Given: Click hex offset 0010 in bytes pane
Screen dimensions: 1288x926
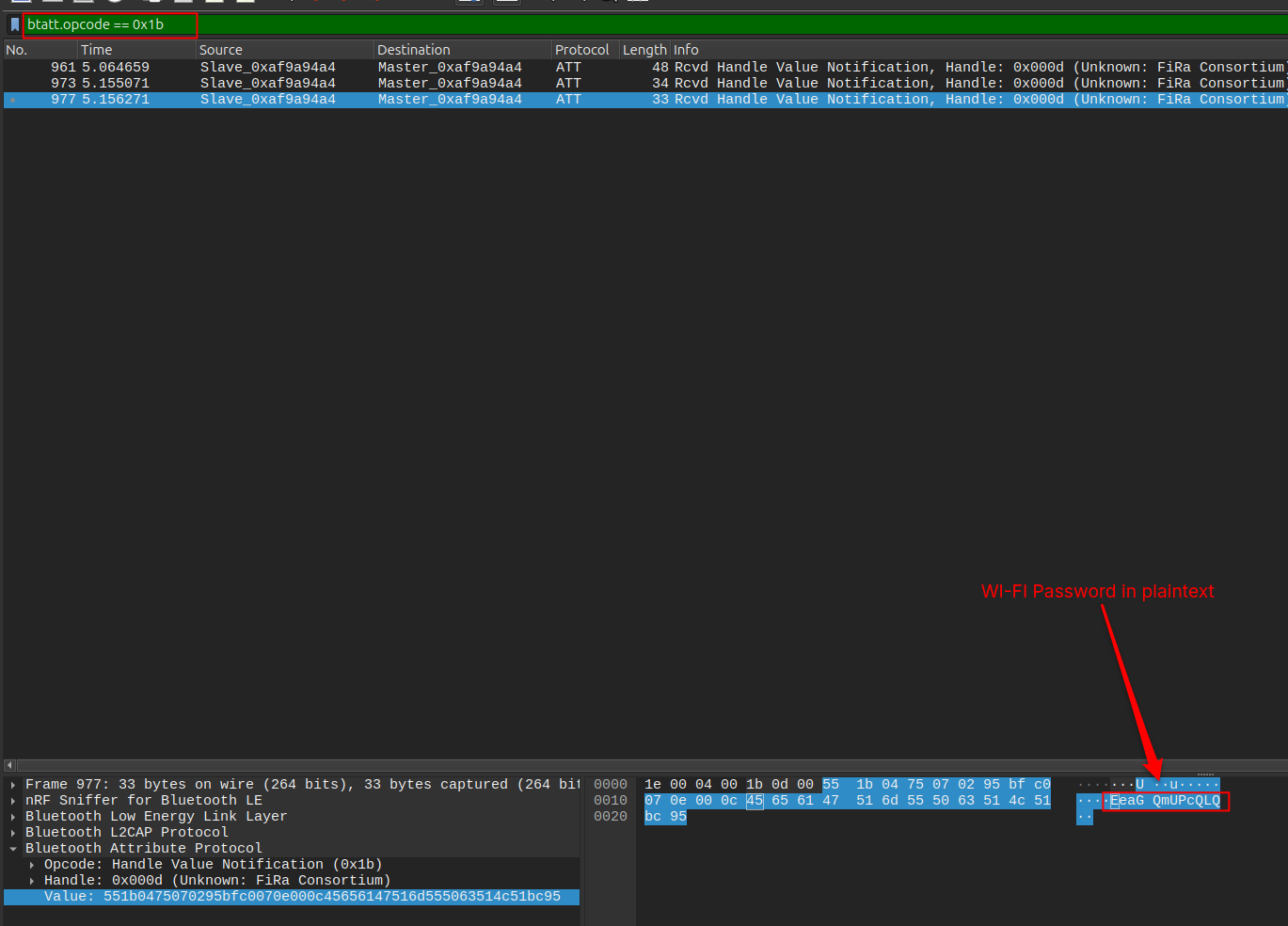Looking at the screenshot, I should [611, 801].
